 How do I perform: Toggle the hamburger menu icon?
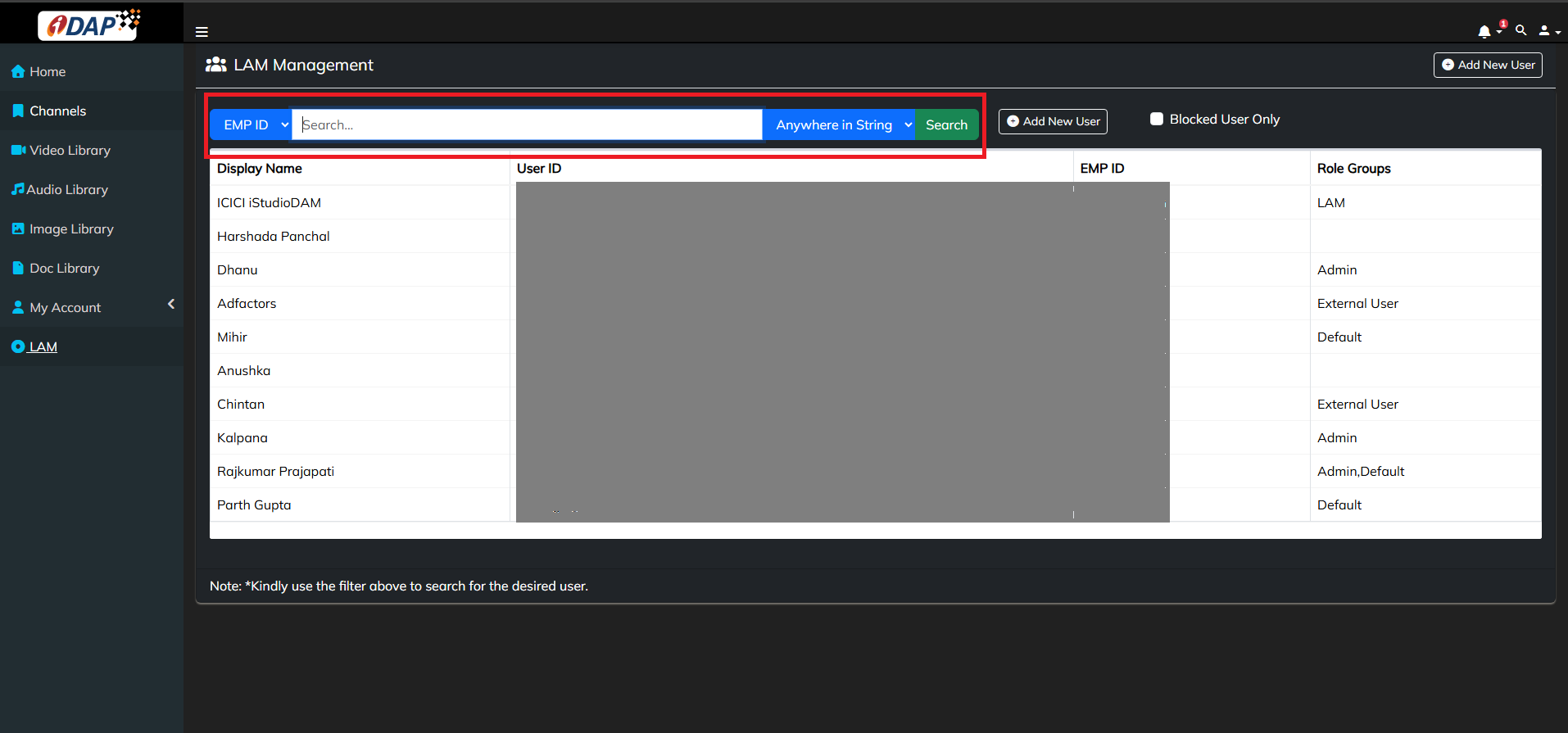pyautogui.click(x=202, y=32)
